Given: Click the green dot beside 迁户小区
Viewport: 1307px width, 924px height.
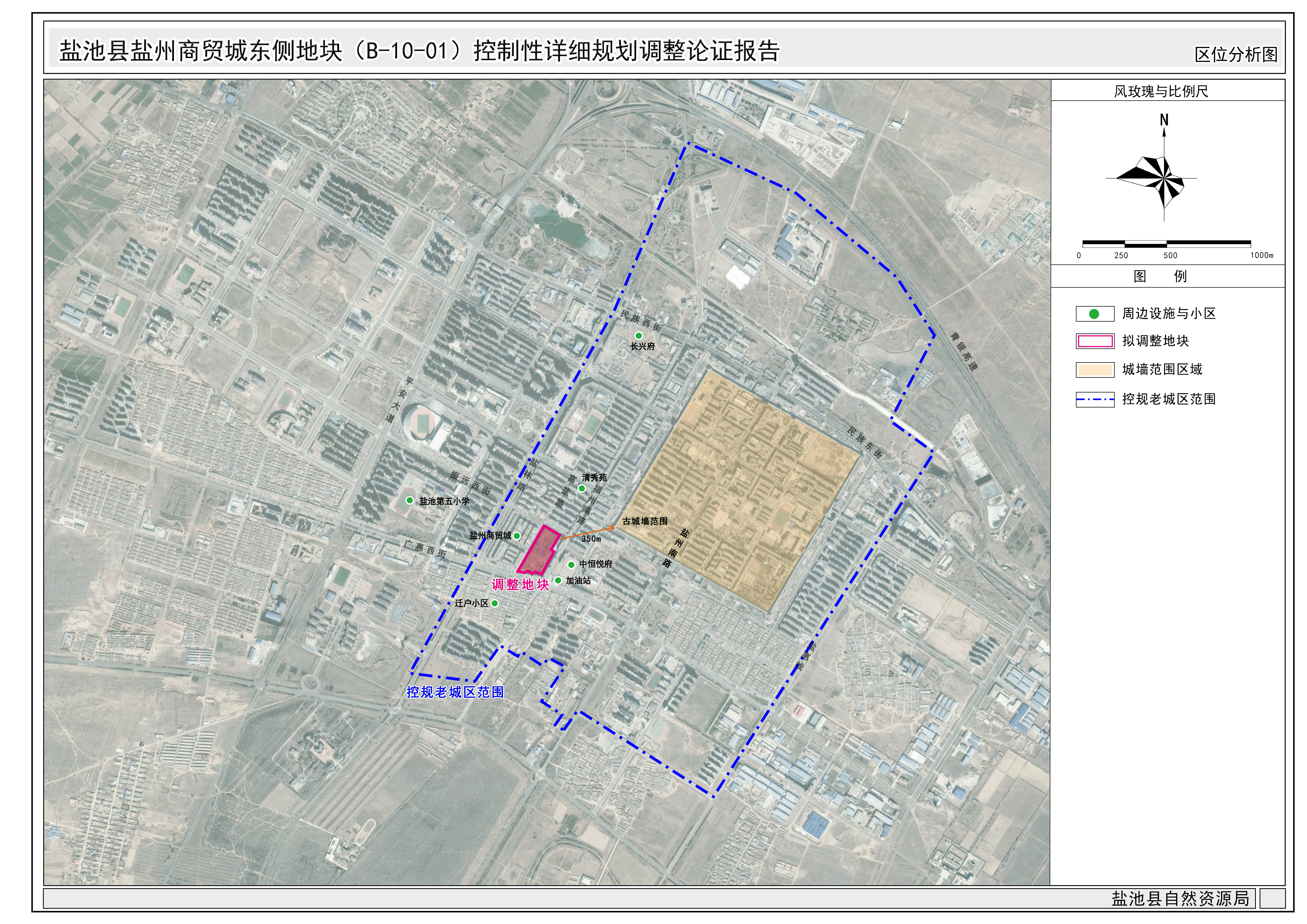Looking at the screenshot, I should point(495,603).
